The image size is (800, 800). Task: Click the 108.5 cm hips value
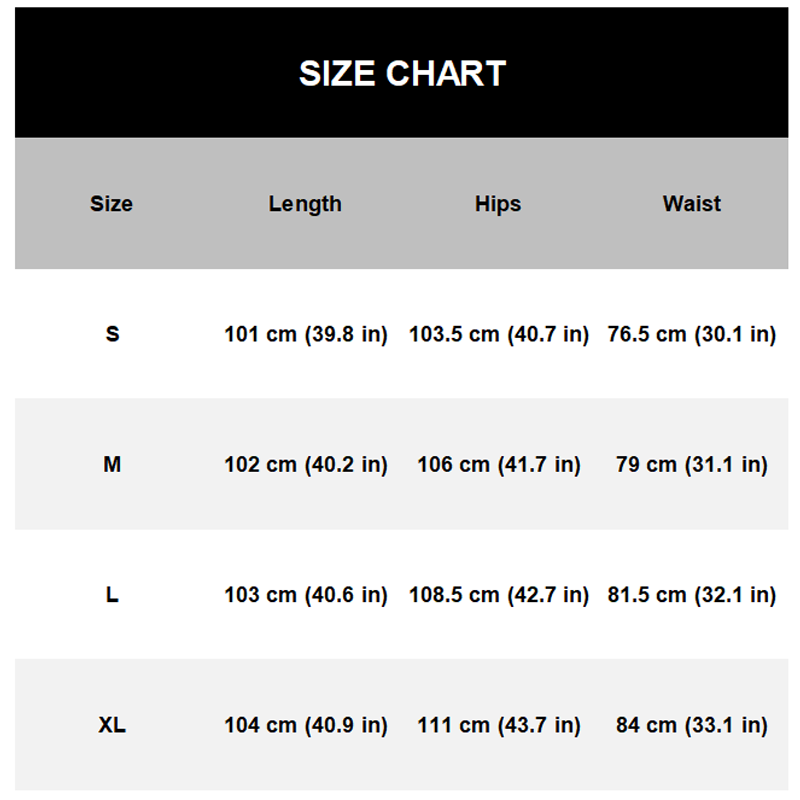pos(498,595)
